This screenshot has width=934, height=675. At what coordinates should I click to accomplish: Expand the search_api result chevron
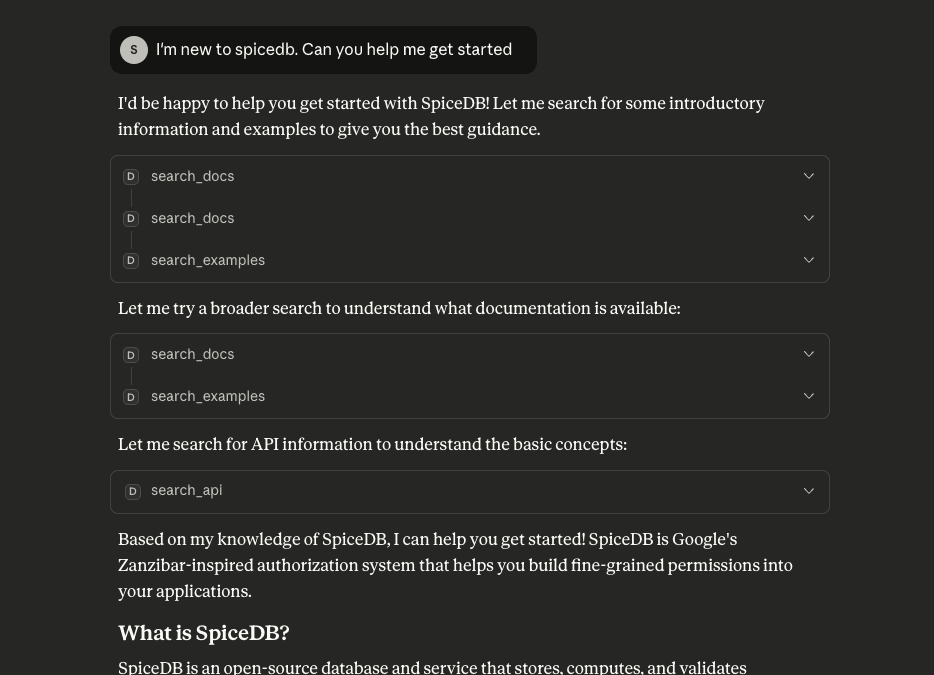(809, 491)
